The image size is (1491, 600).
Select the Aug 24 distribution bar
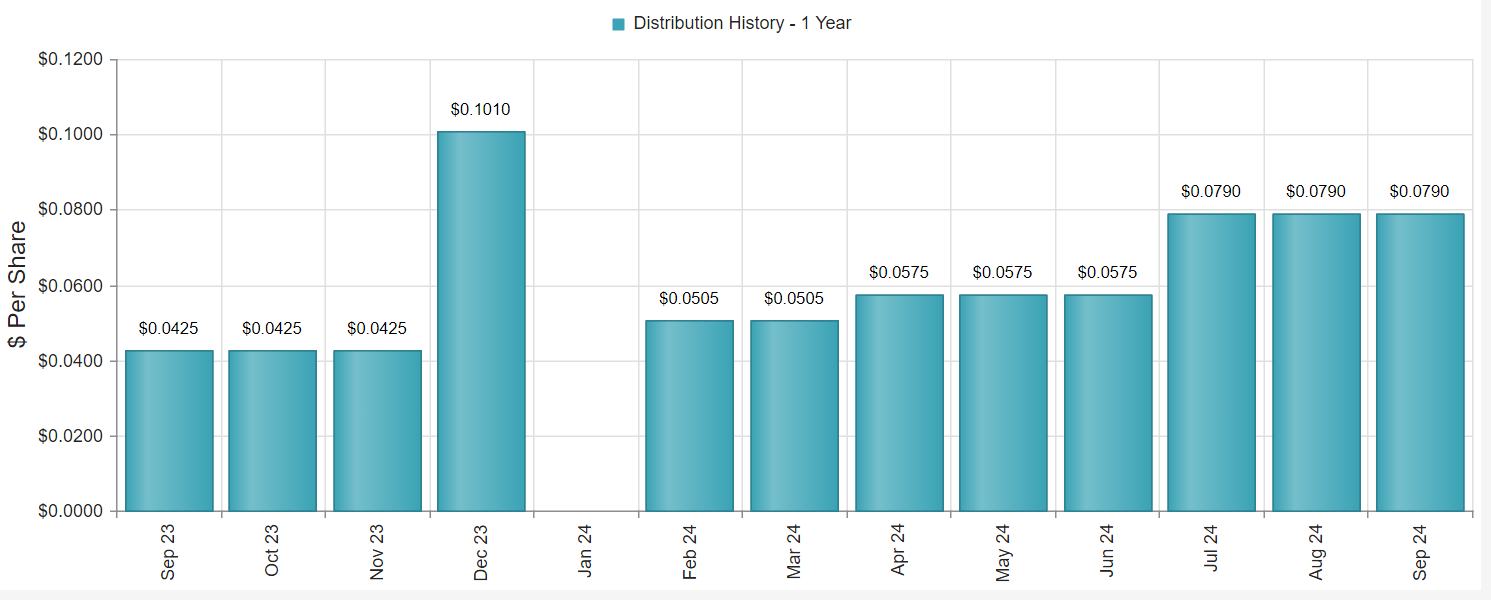pyautogui.click(x=1316, y=362)
